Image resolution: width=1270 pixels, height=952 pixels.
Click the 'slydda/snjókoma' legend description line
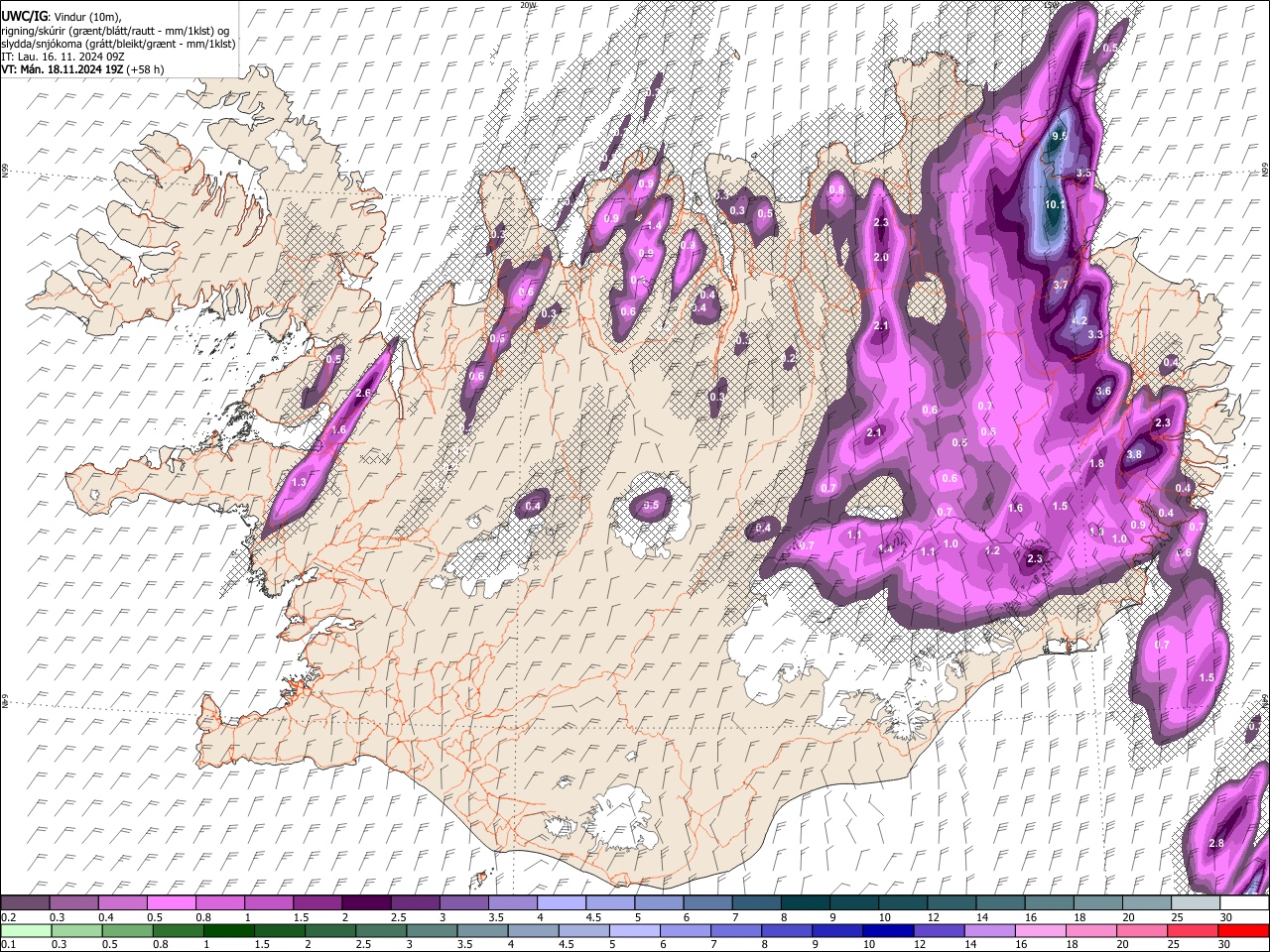[118, 44]
